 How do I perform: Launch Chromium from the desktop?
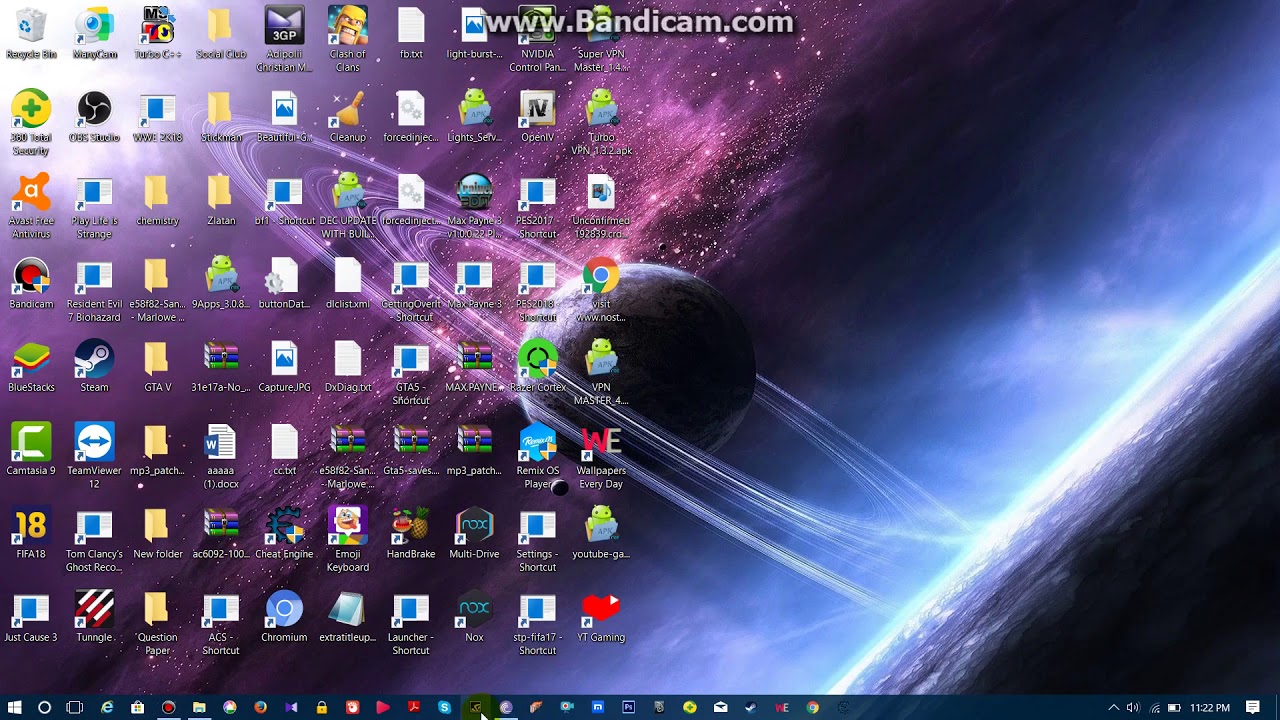point(284,617)
